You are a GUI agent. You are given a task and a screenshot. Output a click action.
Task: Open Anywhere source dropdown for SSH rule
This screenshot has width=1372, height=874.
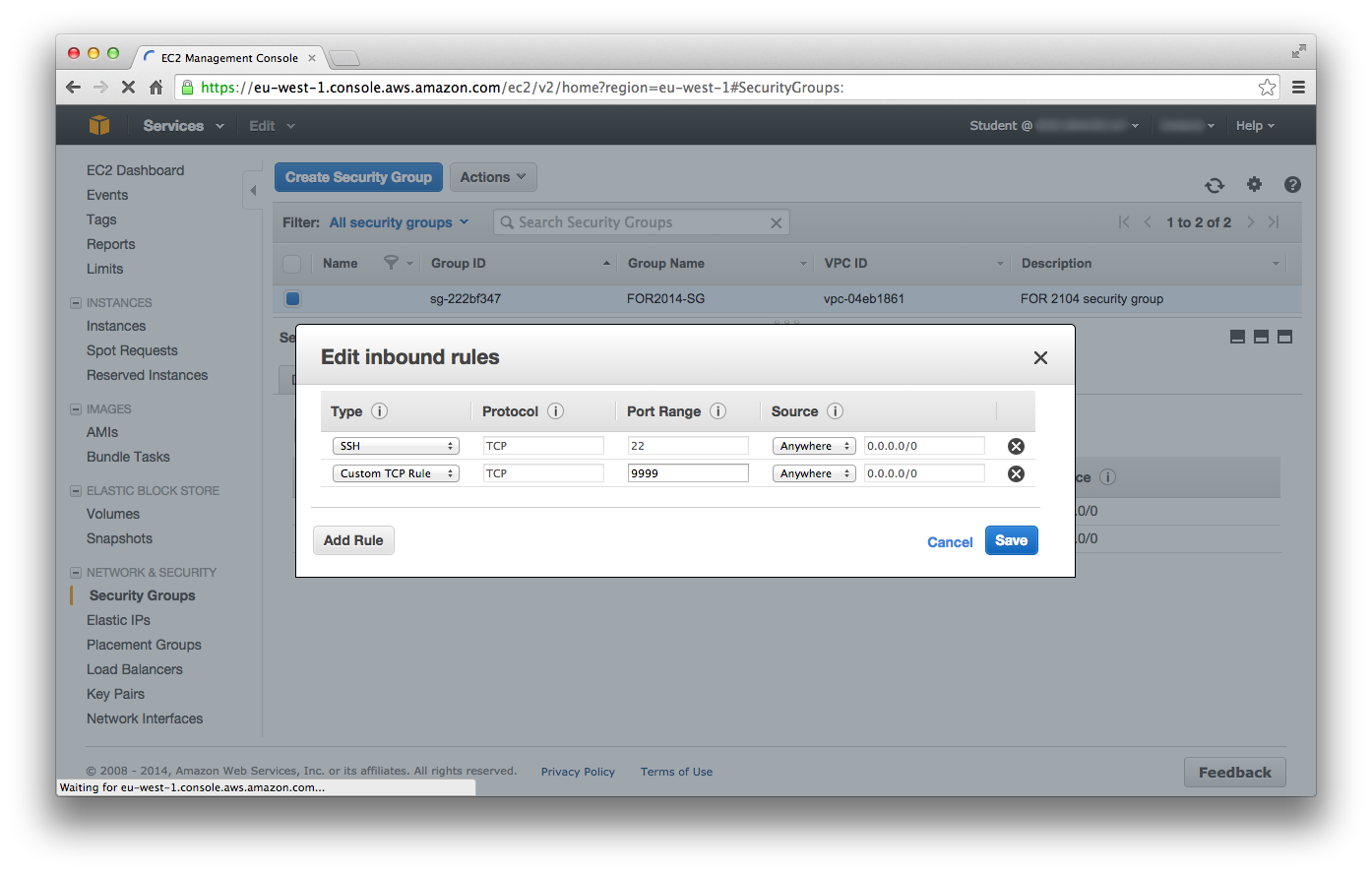click(x=814, y=446)
